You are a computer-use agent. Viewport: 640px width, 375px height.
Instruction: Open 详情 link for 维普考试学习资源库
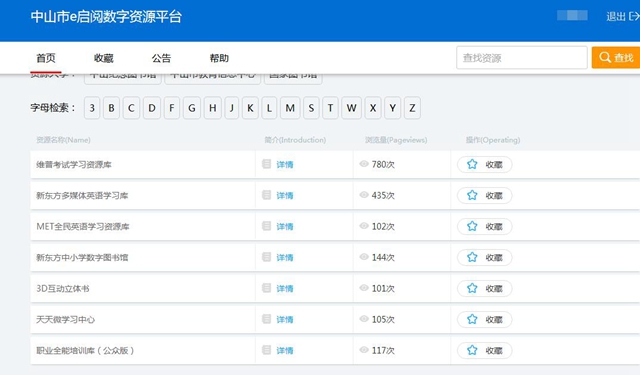(285, 164)
